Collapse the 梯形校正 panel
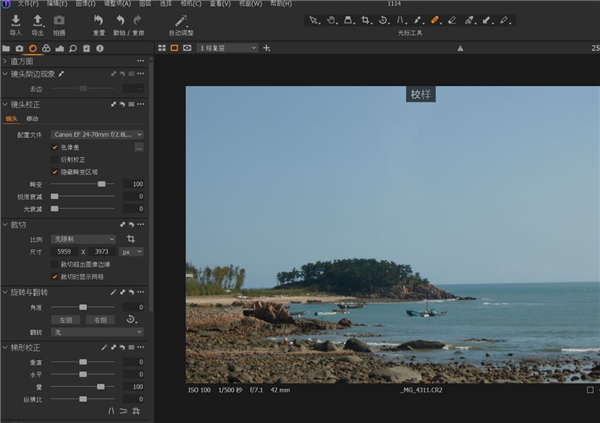The width and height of the screenshot is (600, 423). [x=5, y=348]
